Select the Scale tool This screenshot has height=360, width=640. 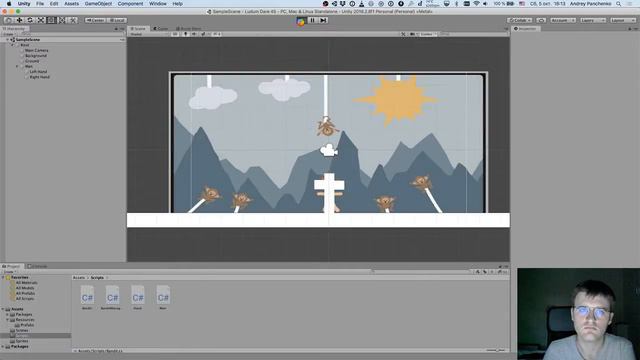coord(40,20)
